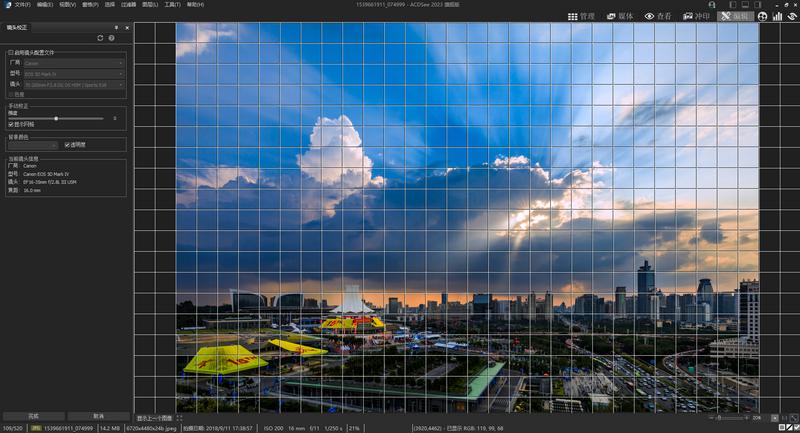Enable the lens profile checkbox (启用镜头配置文件)
This screenshot has width=800, height=433.
[11, 52]
